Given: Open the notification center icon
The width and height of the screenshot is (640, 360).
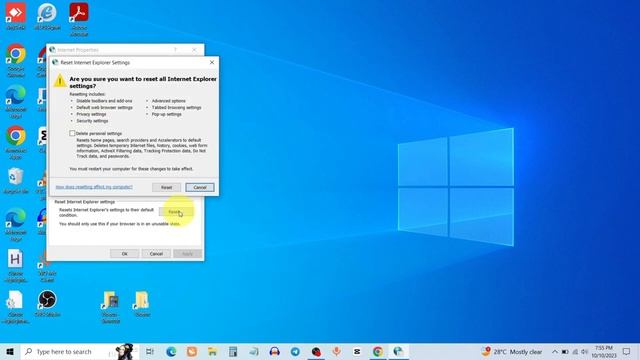Looking at the screenshot, I should tap(627, 351).
